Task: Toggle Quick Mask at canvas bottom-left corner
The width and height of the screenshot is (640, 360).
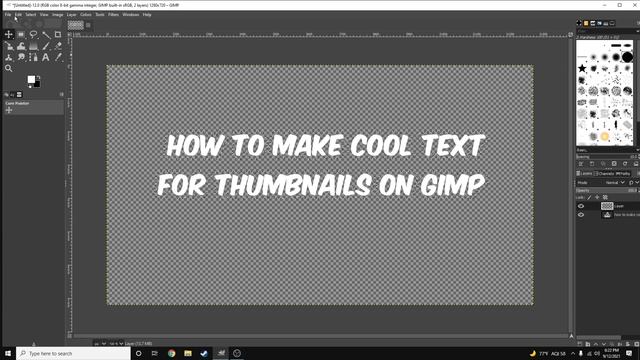Action: [x=70, y=336]
